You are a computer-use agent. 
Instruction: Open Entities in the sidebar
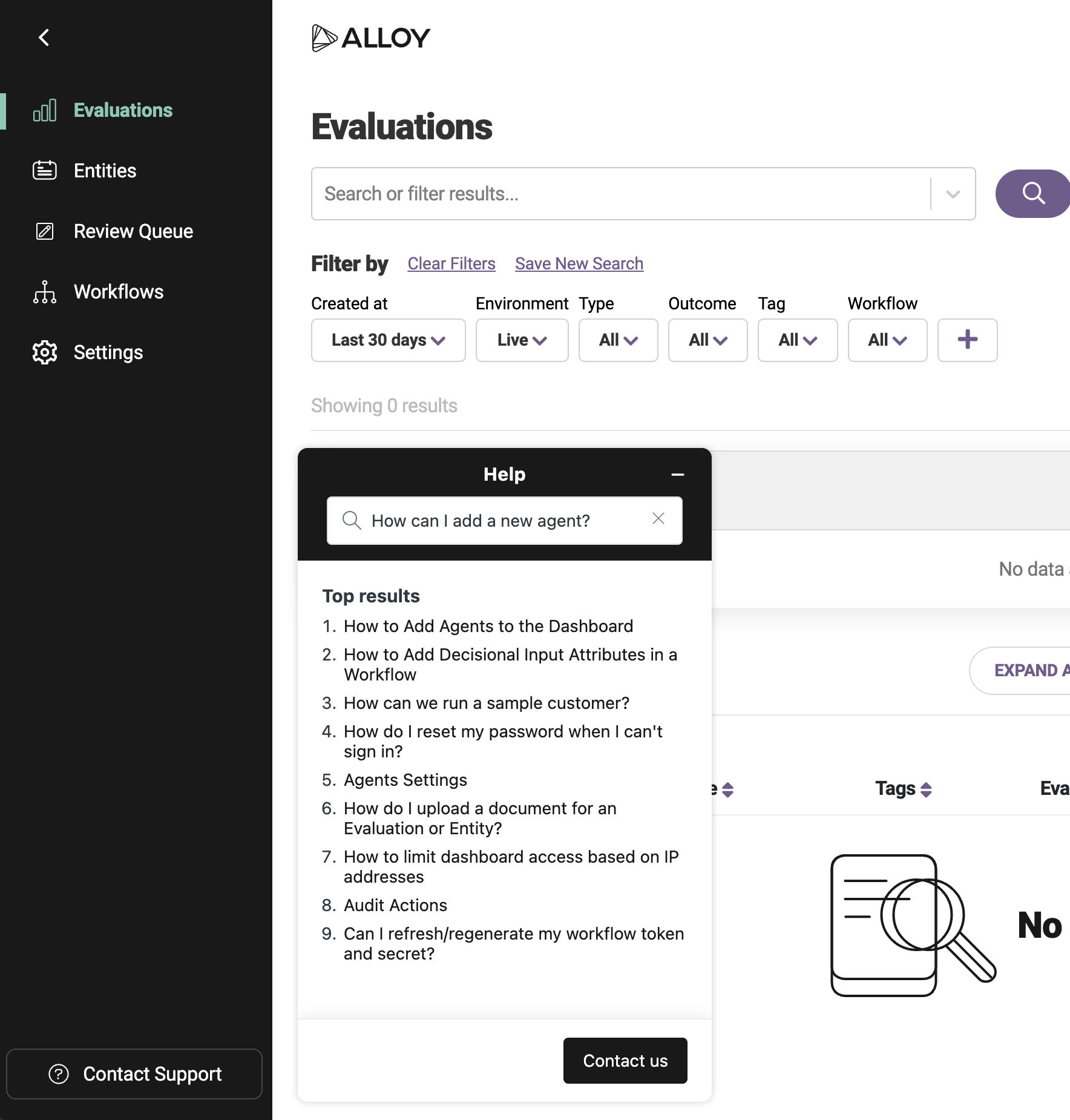coord(105,171)
